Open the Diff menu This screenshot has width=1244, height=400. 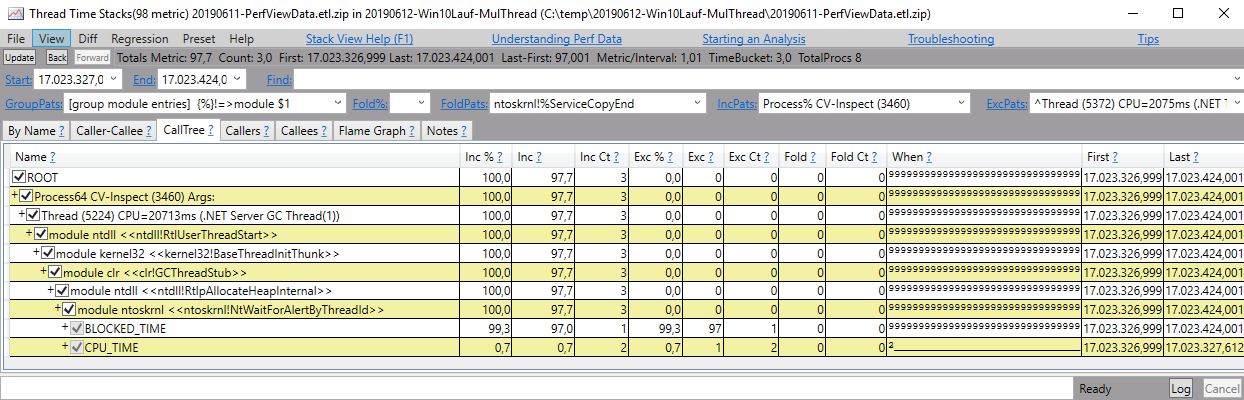(88, 39)
